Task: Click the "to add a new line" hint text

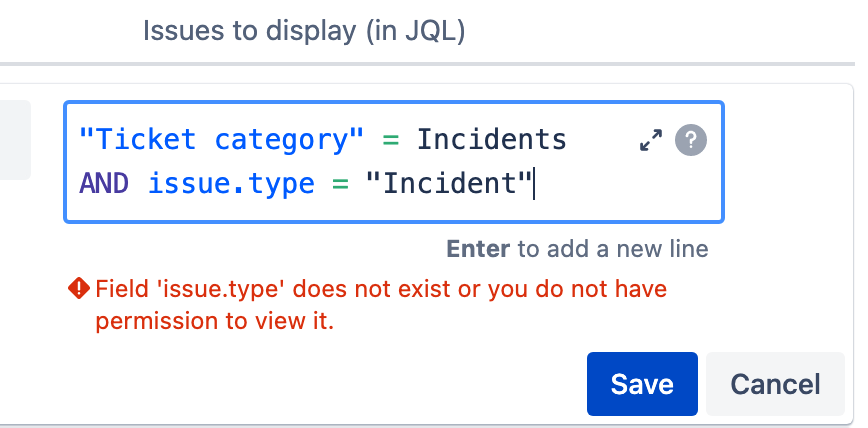Action: tap(613, 249)
